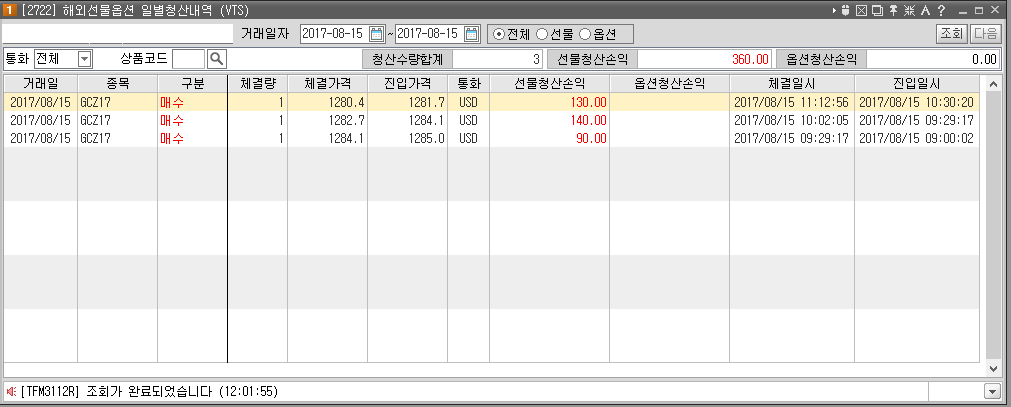Click the 상품코드 magnifier search icon
This screenshot has height=407, width=1011.
click(216, 59)
